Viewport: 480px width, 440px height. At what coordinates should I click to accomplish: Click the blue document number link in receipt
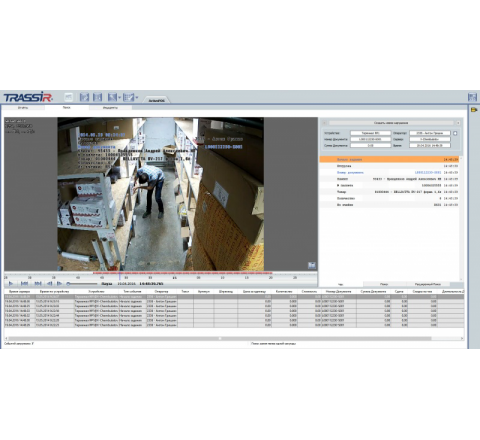(x=428, y=172)
